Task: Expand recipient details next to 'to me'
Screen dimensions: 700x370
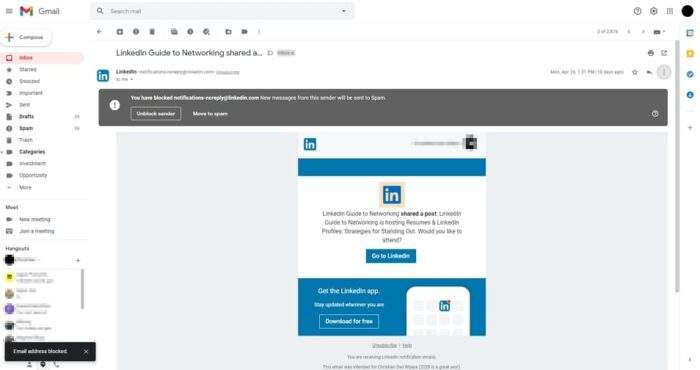Action: 131,79
